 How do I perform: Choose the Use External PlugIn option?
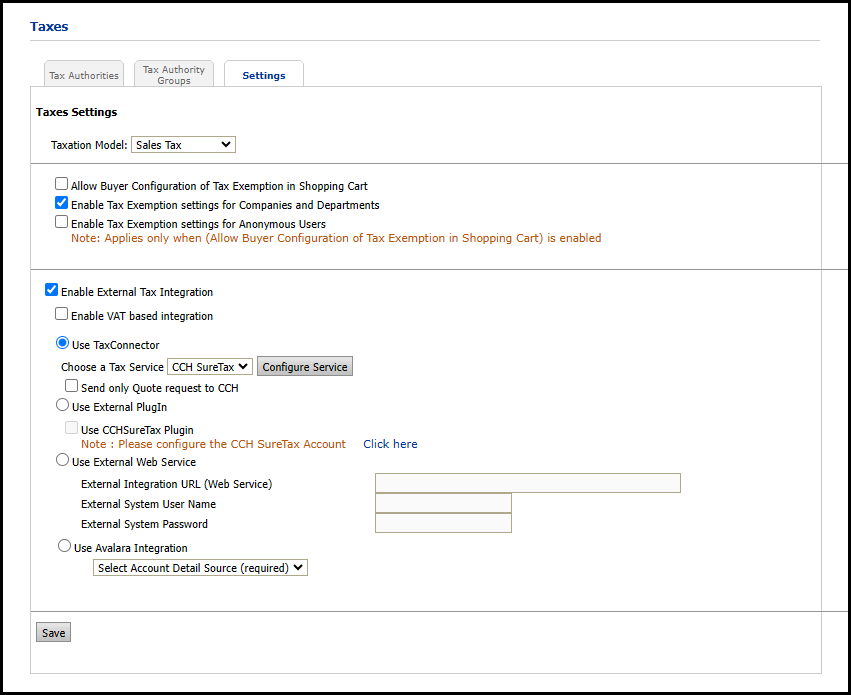[63, 406]
